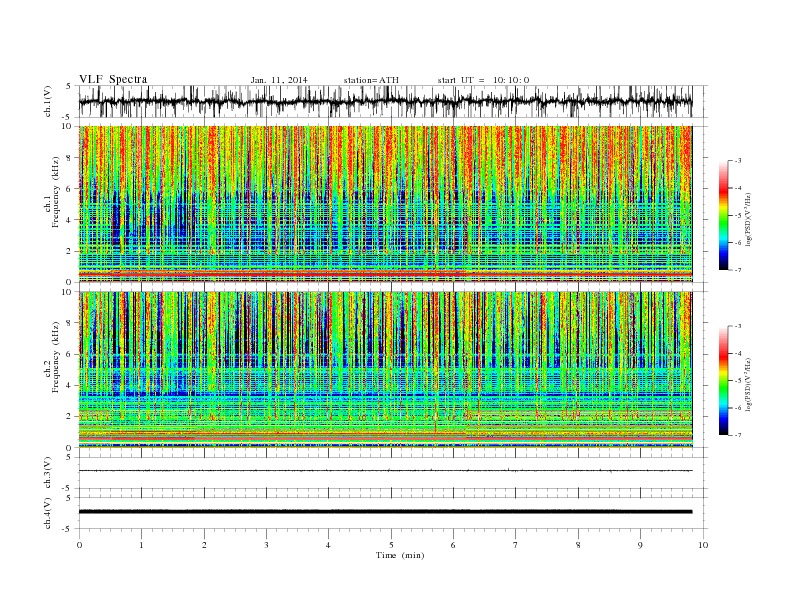
Task: Click the "10" tick at the time axis end
Action: coord(703,545)
